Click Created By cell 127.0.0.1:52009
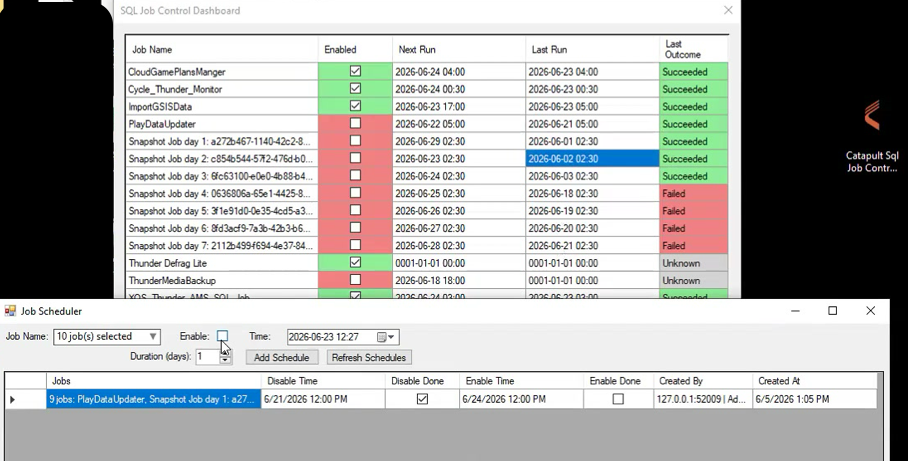 (703, 399)
